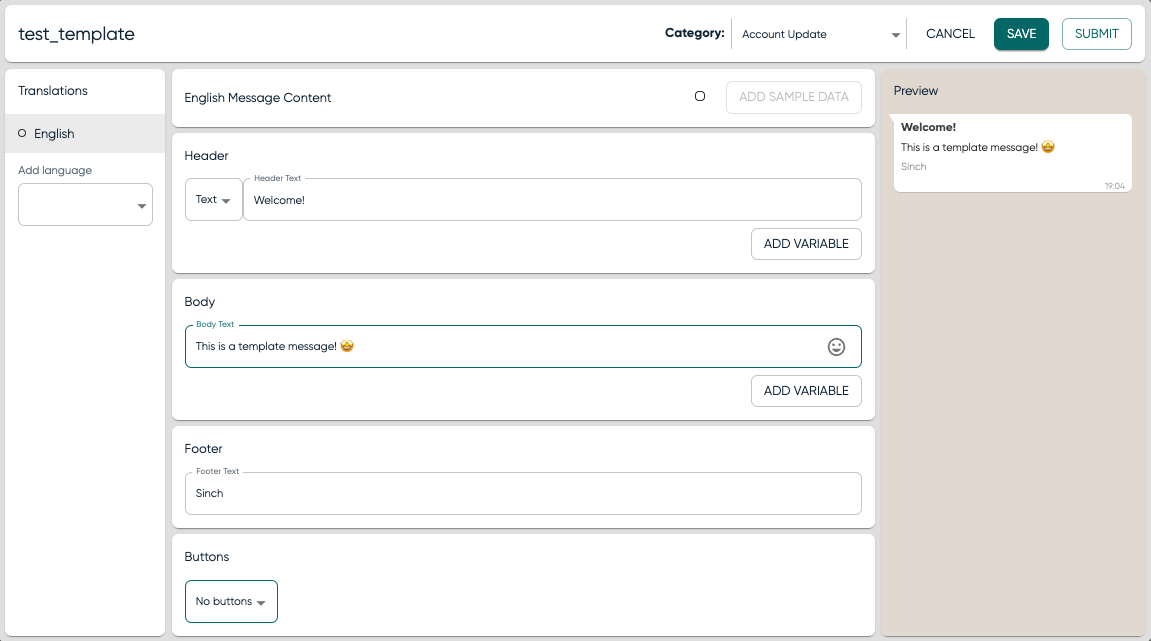1151x641 pixels.
Task: Click the dropdown arrow under Add language
Action: point(143,204)
